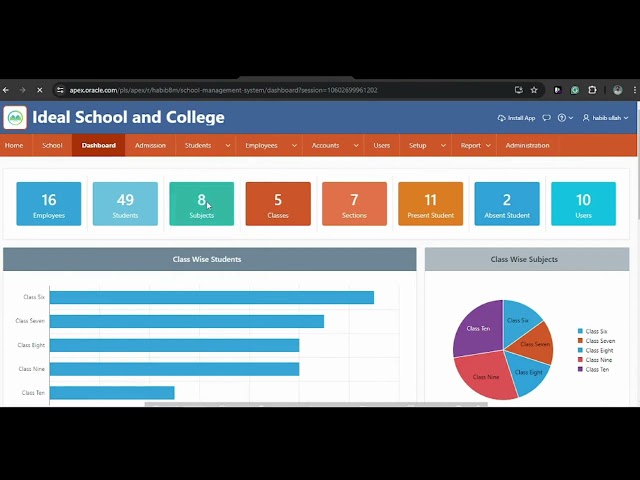Open the 16 Employees card
Screen dimensions: 640x480
point(49,204)
